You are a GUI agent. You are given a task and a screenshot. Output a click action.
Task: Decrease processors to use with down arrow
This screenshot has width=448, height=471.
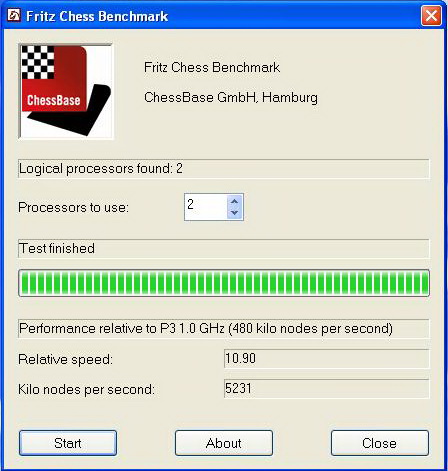[234, 213]
